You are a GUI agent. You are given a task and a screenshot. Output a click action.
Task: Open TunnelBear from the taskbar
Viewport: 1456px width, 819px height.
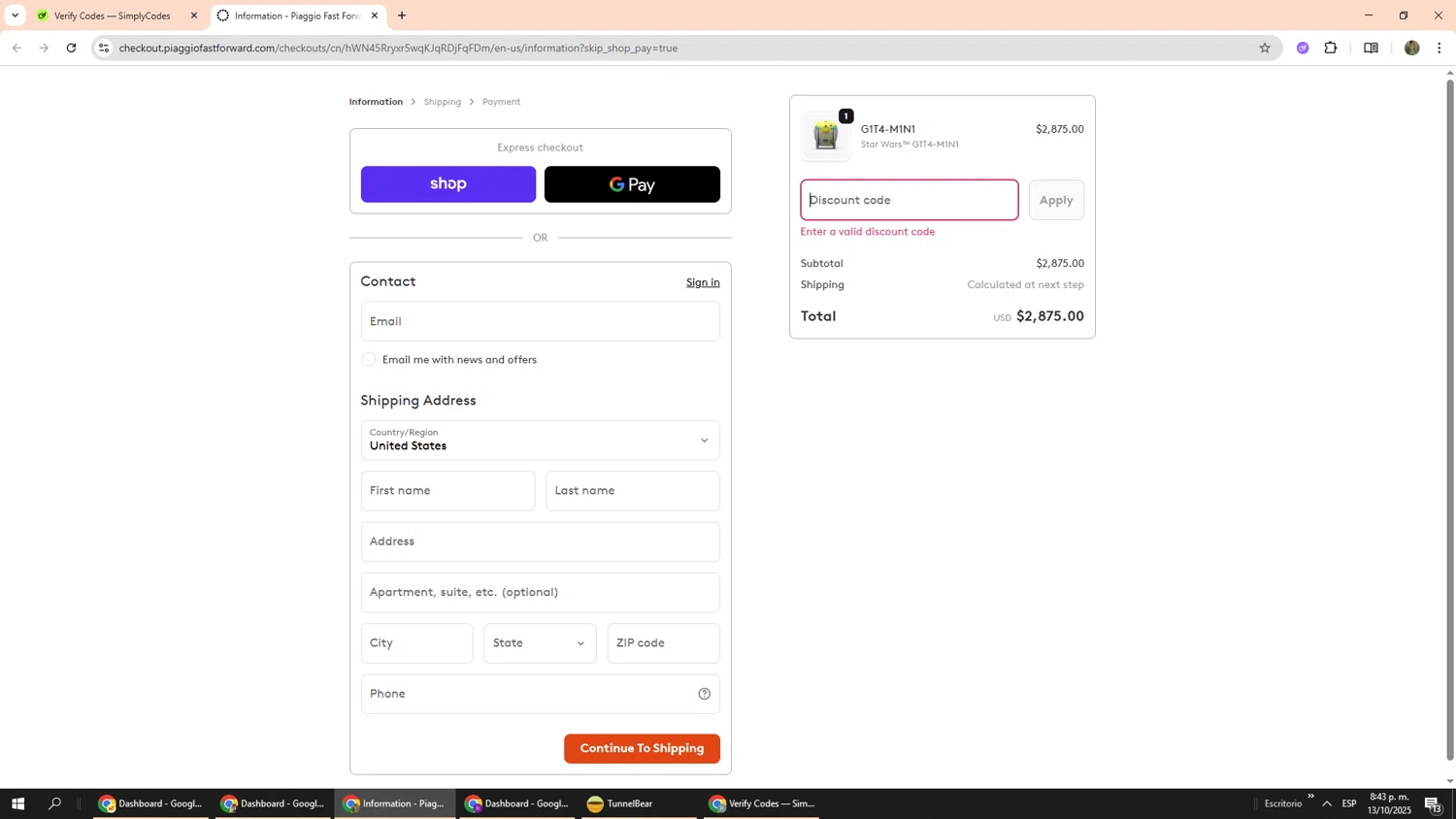click(639, 803)
